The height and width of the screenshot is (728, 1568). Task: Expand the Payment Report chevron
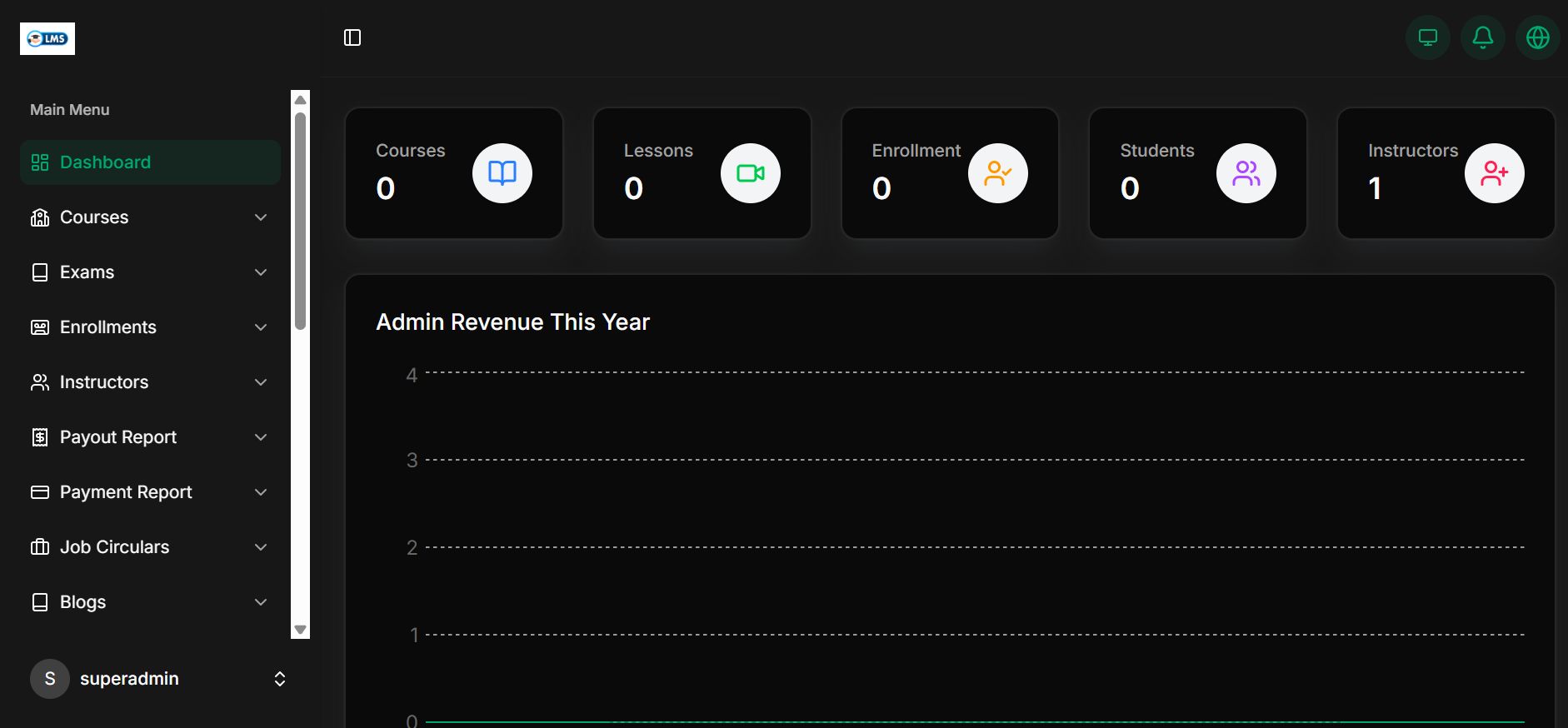pyautogui.click(x=261, y=492)
